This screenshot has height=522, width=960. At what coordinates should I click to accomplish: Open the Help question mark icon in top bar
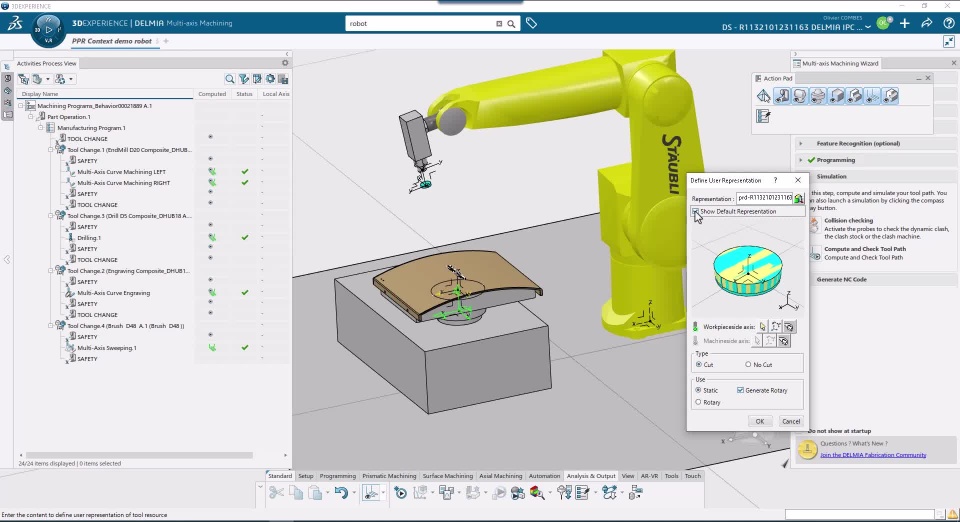pyautogui.click(x=948, y=23)
